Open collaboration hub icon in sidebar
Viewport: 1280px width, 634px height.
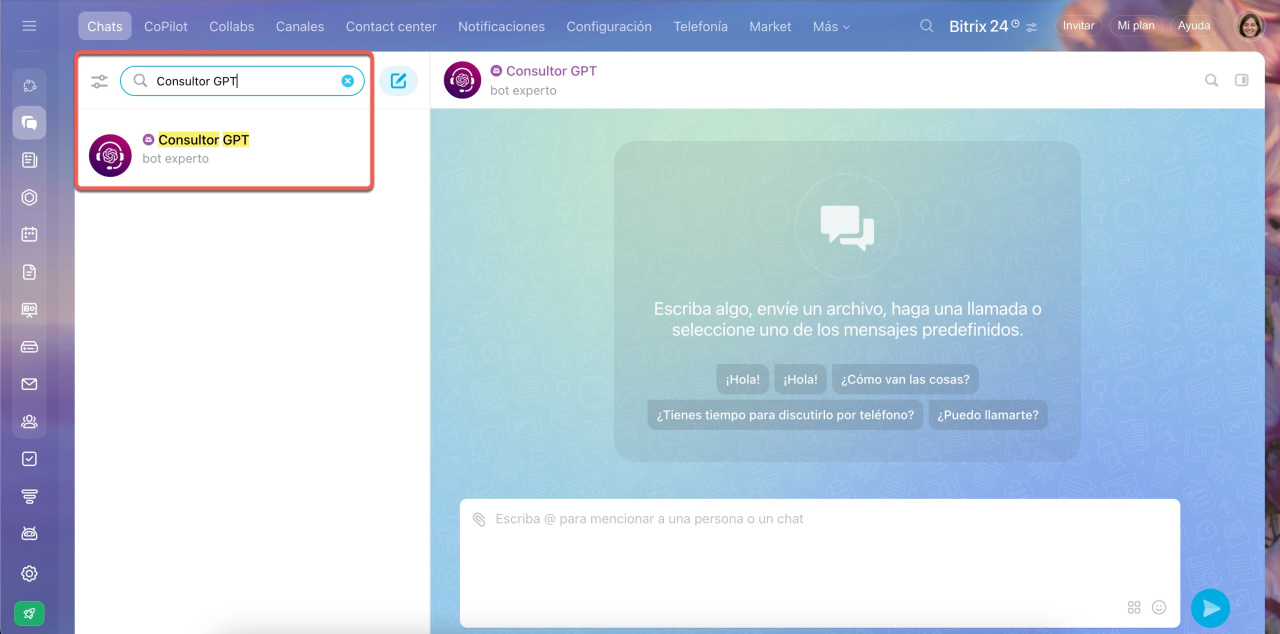click(x=29, y=86)
